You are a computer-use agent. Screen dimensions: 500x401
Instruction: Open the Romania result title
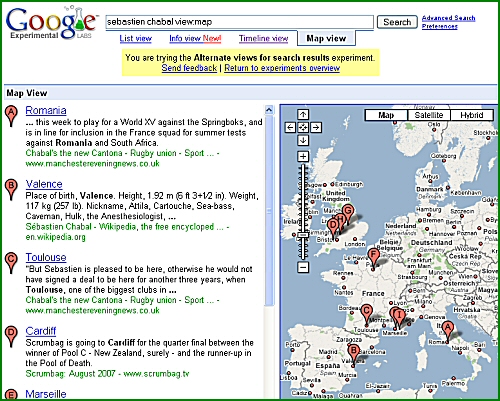click(46, 110)
